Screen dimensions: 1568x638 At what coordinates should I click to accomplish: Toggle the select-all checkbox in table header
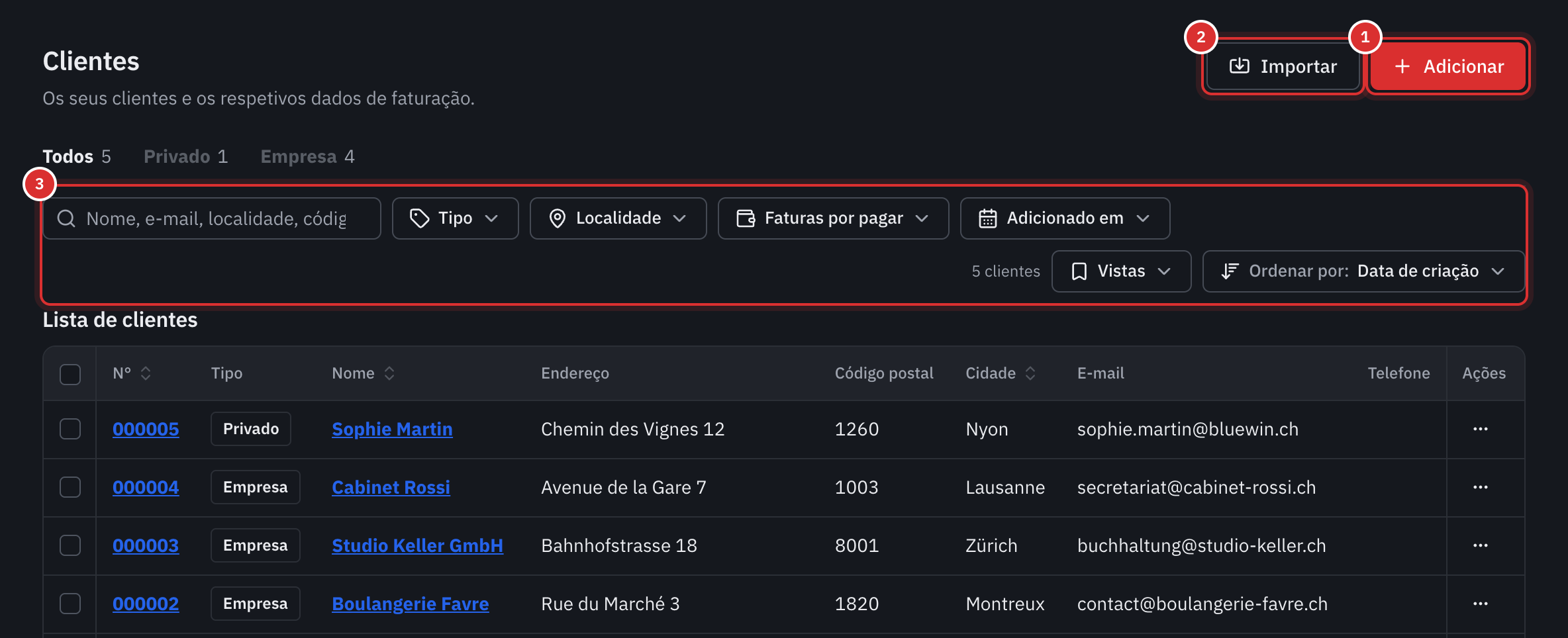click(x=70, y=374)
